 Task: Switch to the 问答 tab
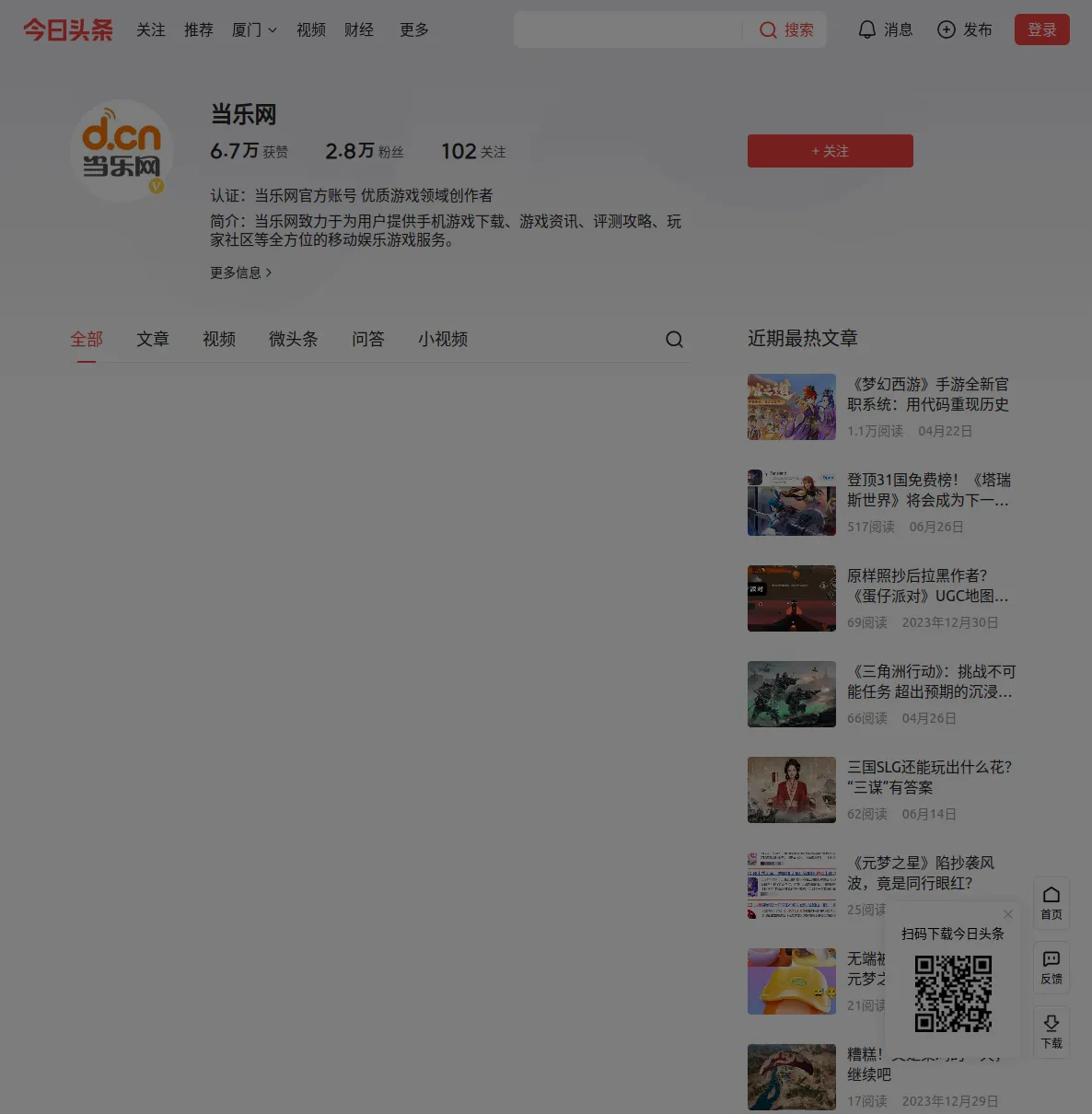coord(368,340)
